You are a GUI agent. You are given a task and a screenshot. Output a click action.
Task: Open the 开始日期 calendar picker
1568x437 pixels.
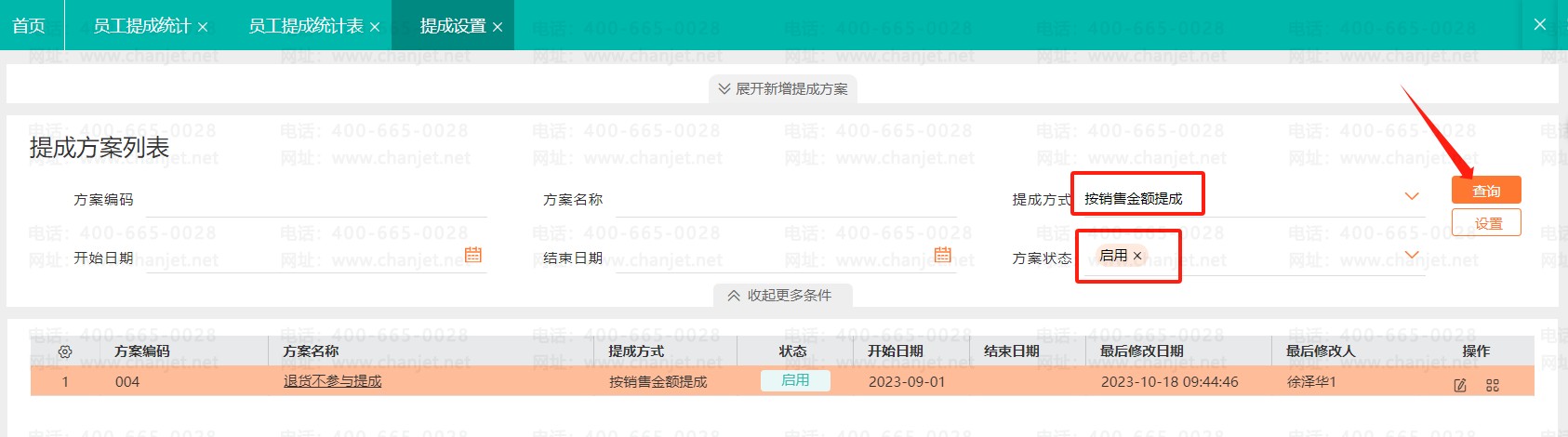click(x=472, y=255)
